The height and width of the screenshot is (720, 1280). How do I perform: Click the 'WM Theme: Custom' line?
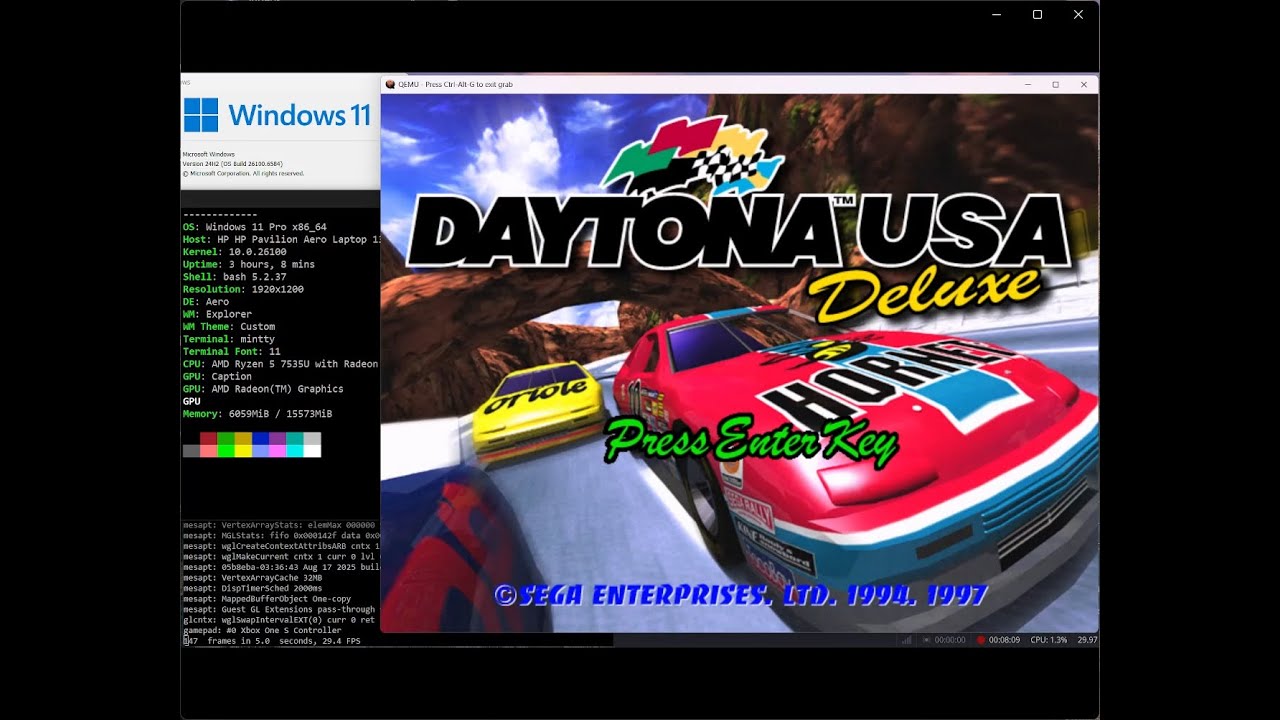[229, 327]
